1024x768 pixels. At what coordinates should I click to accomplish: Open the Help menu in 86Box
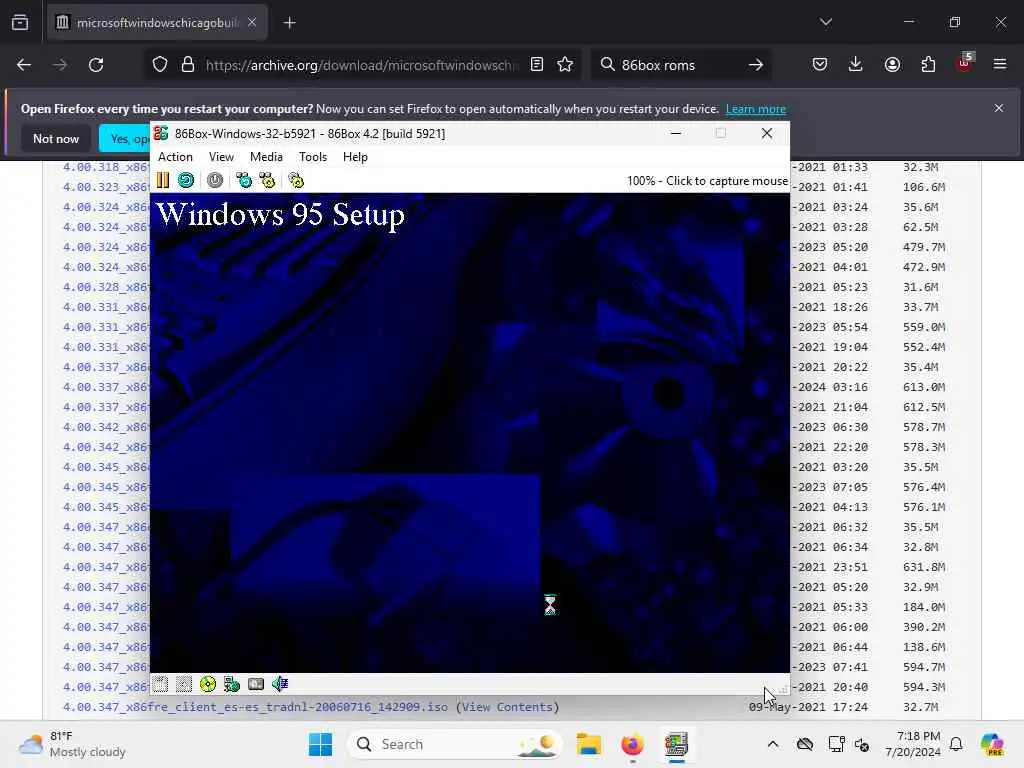pos(355,157)
